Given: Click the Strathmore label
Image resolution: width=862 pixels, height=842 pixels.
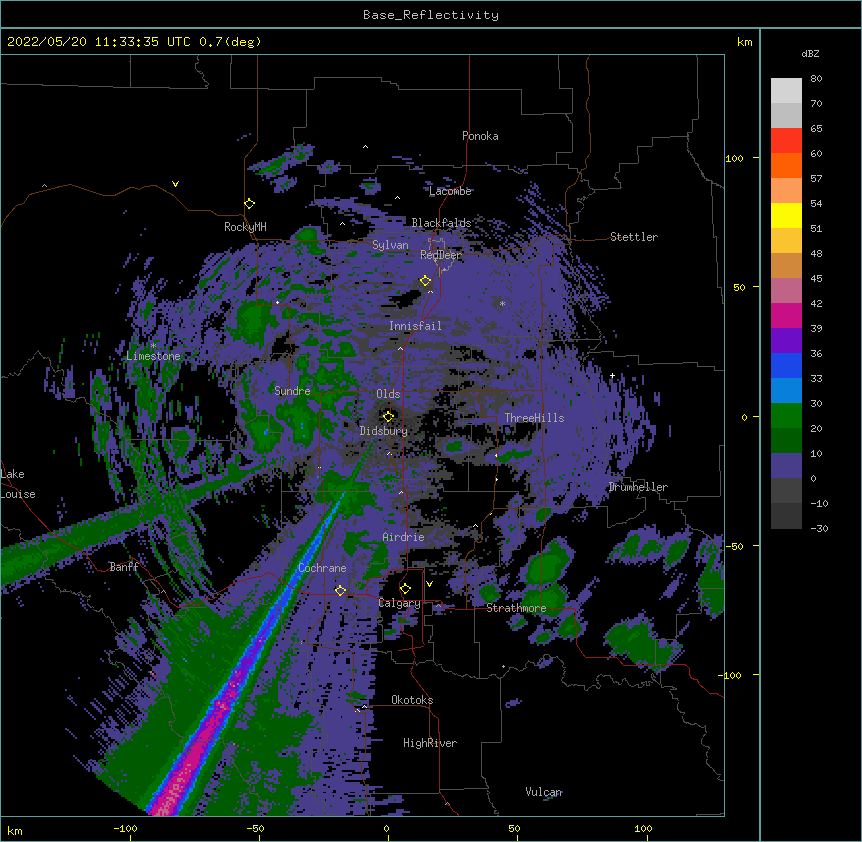Looking at the screenshot, I should coord(516,608).
